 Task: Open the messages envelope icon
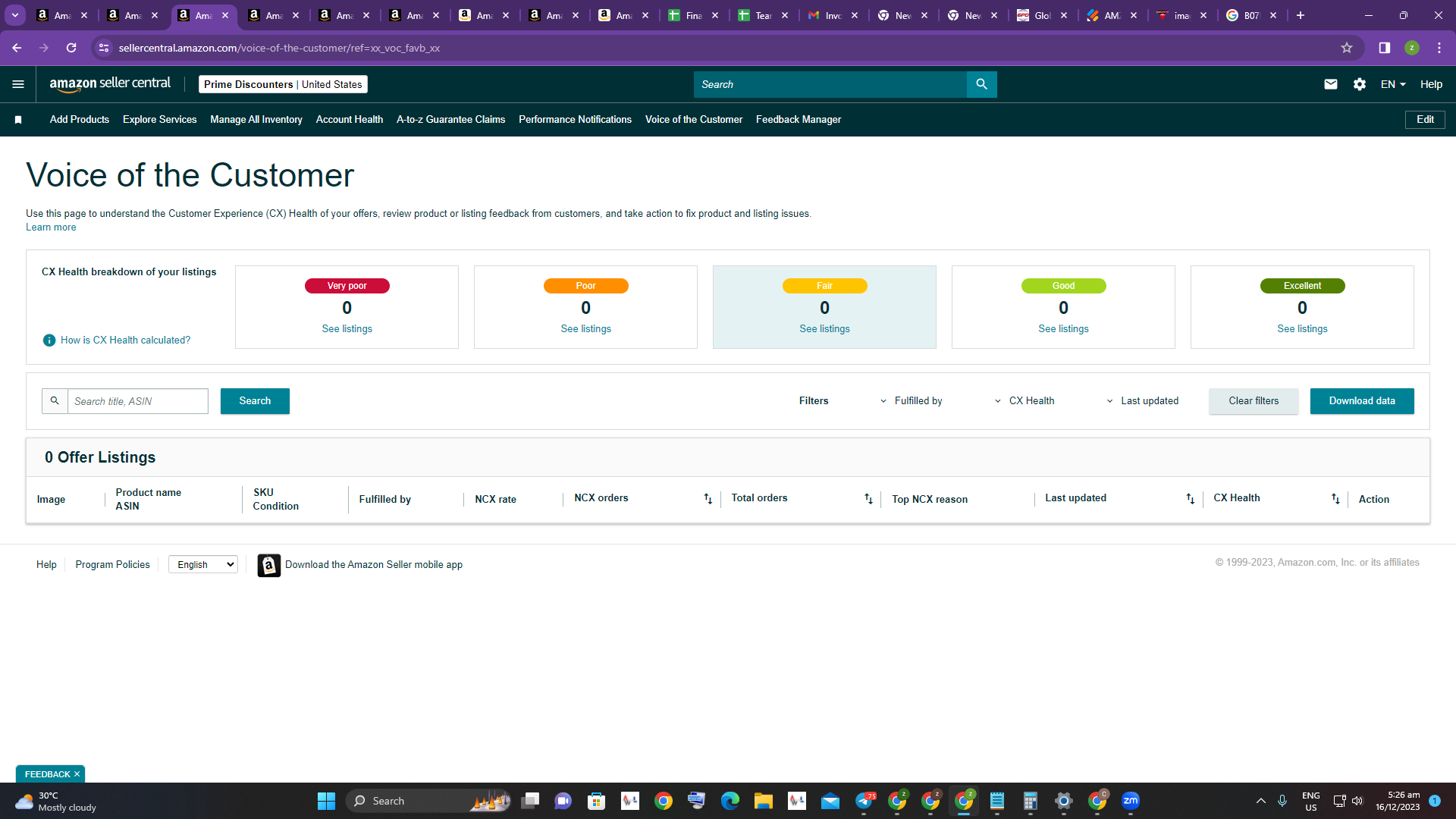(x=1330, y=84)
